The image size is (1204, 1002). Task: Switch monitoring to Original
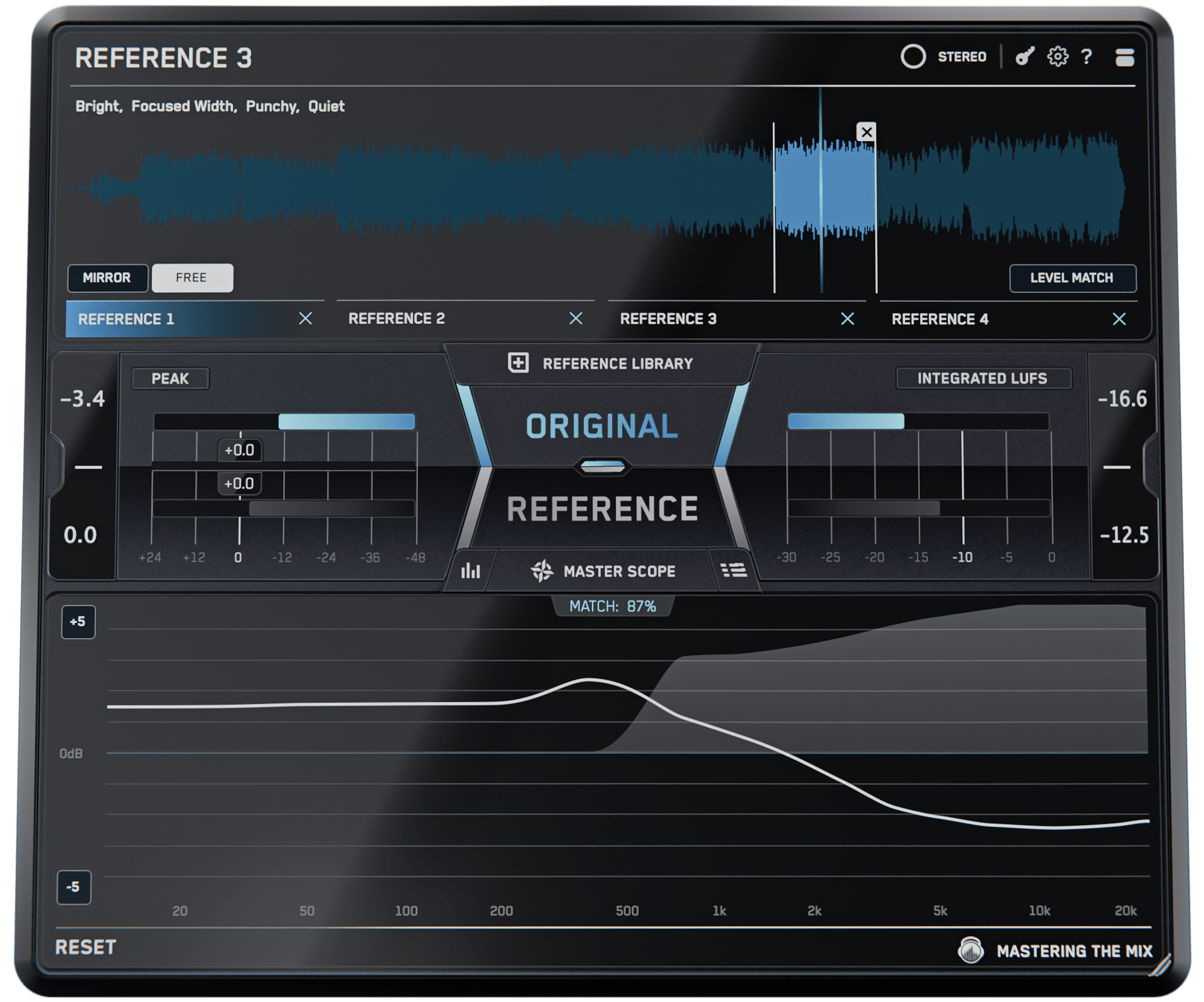[602, 426]
